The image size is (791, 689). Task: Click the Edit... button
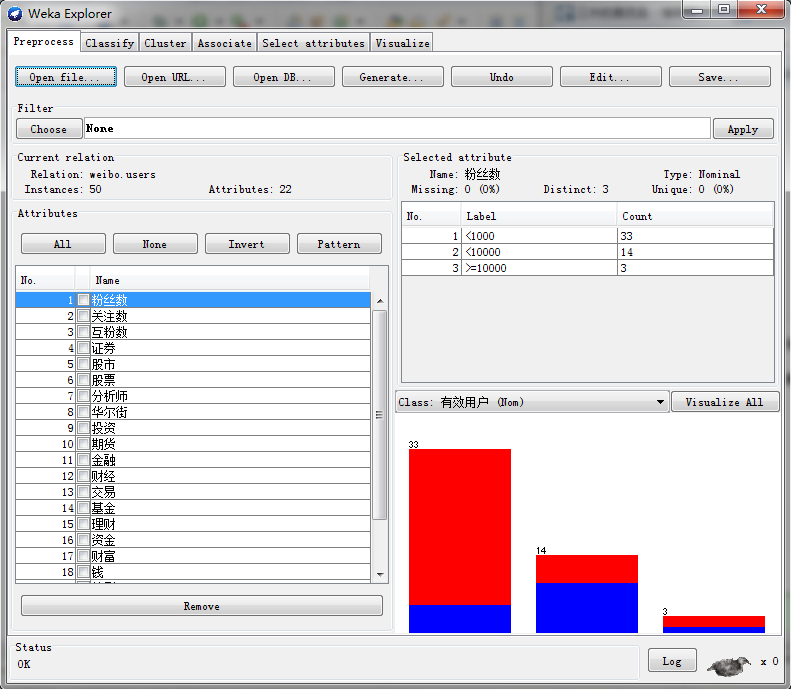point(610,77)
